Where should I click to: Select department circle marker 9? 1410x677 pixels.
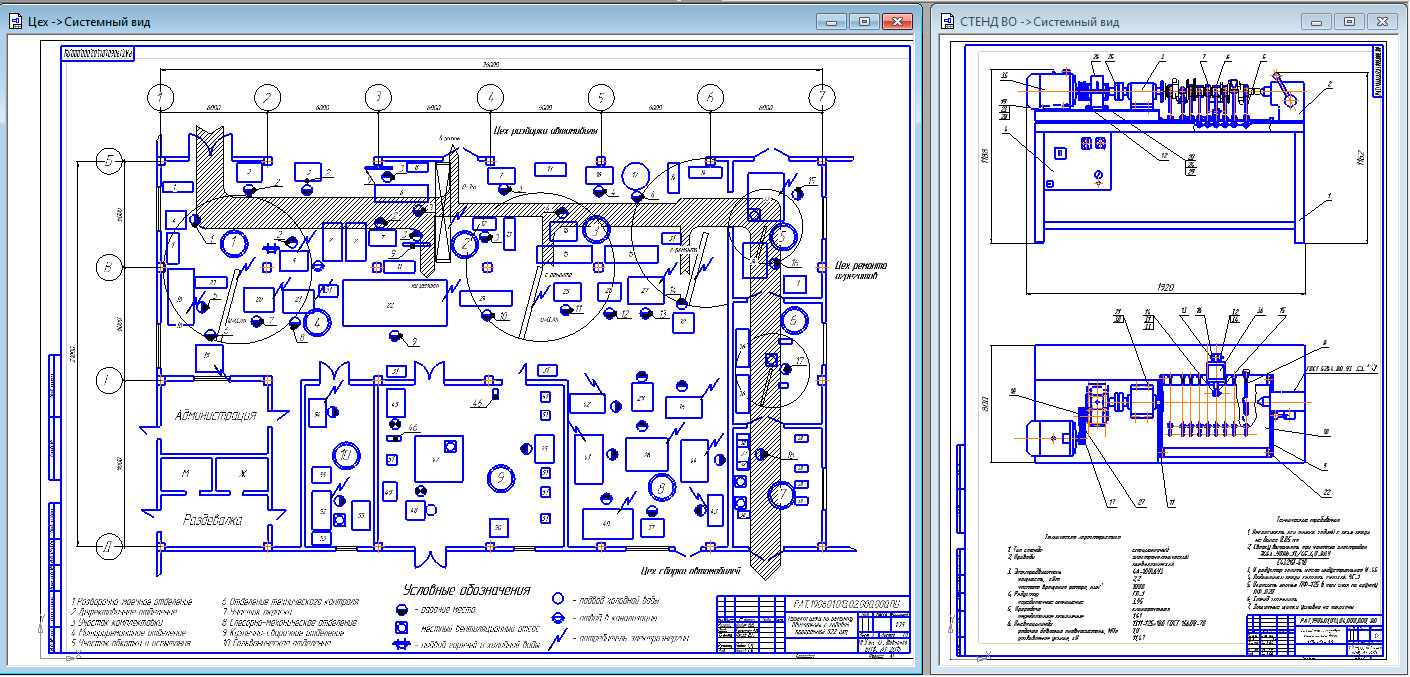pyautogui.click(x=501, y=479)
